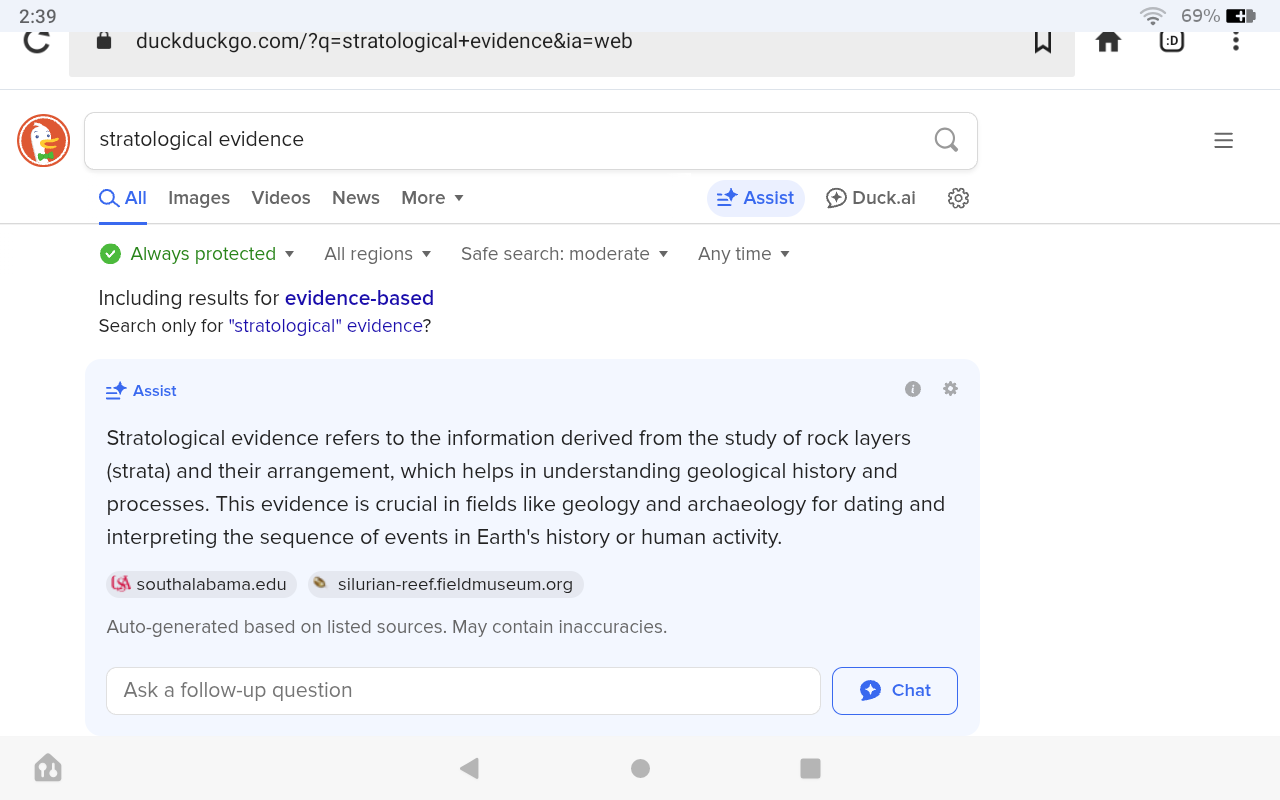Tap the Wi-Fi status icon
This screenshot has width=1280, height=800.
[x=1153, y=16]
